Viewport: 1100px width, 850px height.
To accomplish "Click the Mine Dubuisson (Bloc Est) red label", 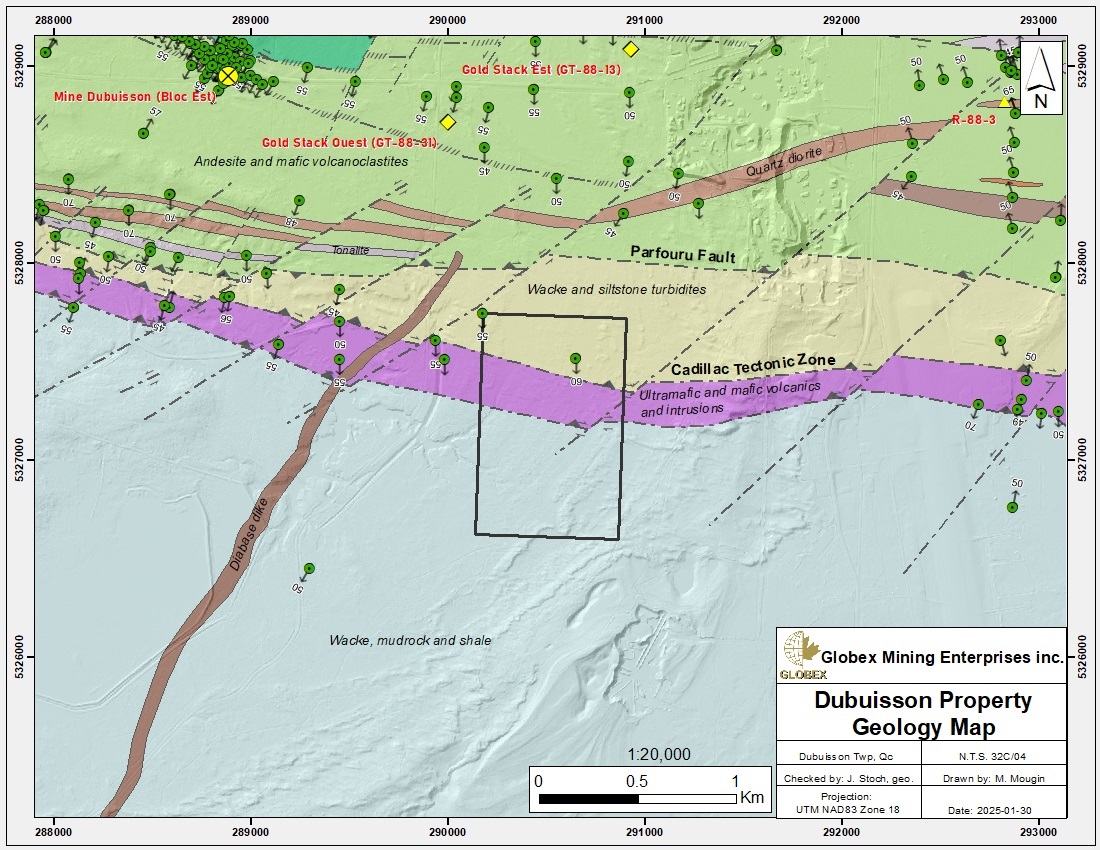I will pyautogui.click(x=135, y=97).
